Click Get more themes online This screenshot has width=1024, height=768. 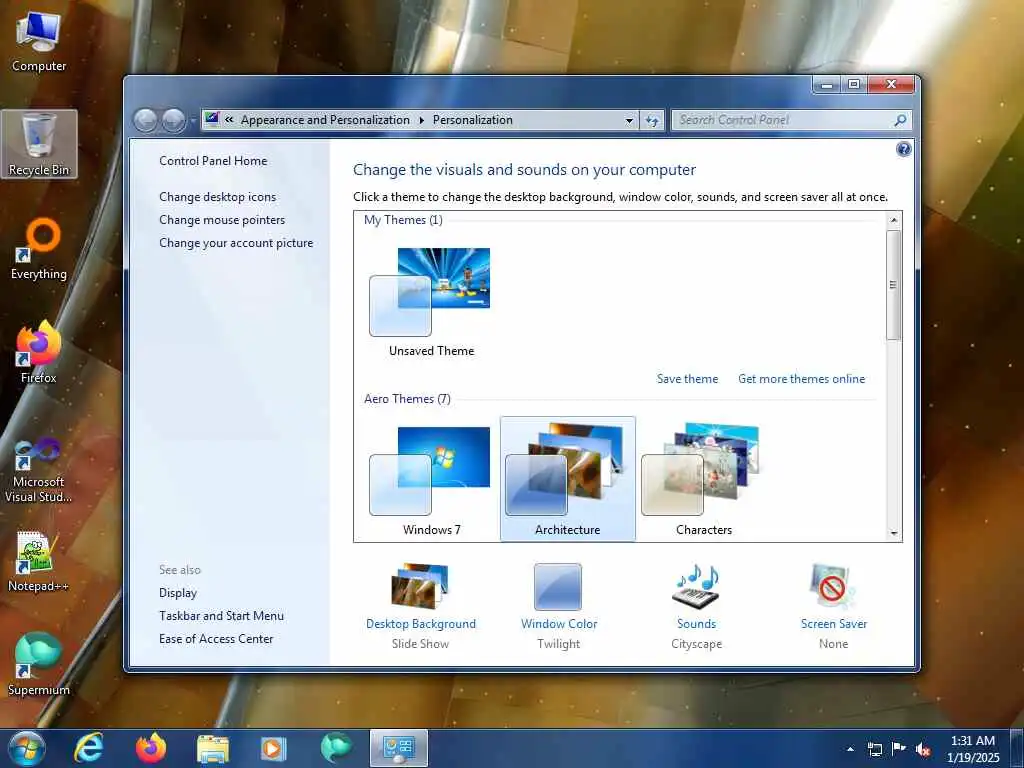(x=801, y=379)
